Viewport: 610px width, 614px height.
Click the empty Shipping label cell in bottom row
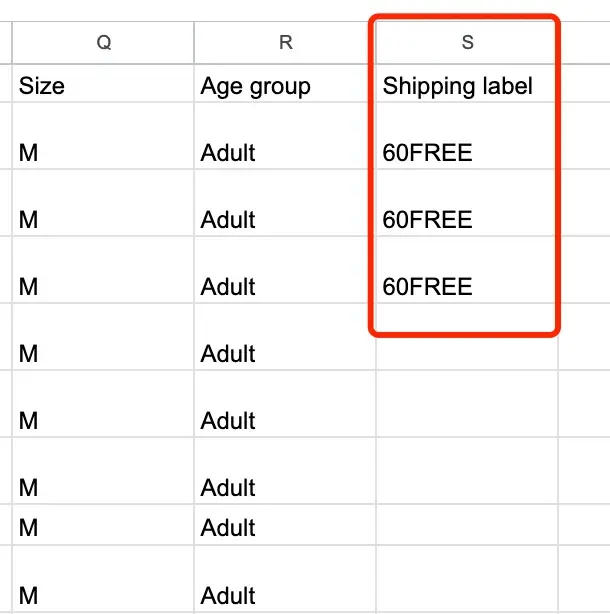(x=467, y=579)
